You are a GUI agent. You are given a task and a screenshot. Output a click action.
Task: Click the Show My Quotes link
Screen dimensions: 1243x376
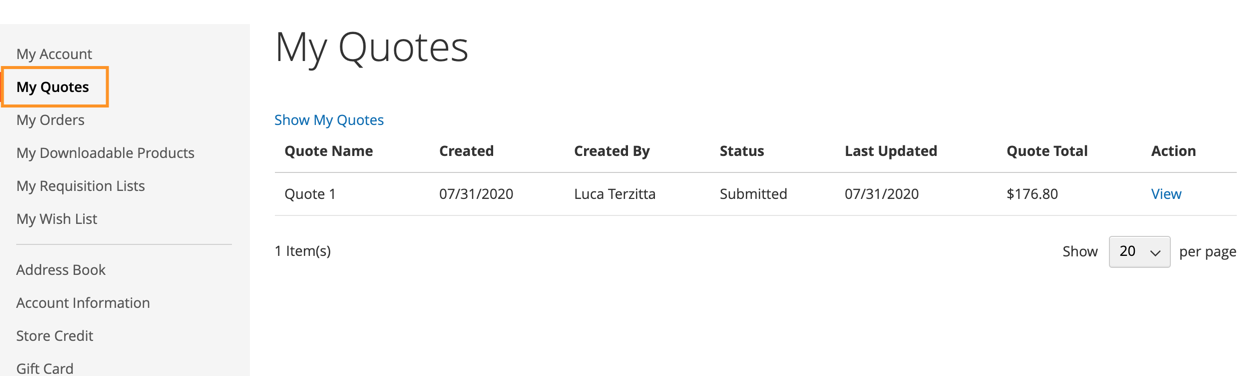[x=329, y=120]
